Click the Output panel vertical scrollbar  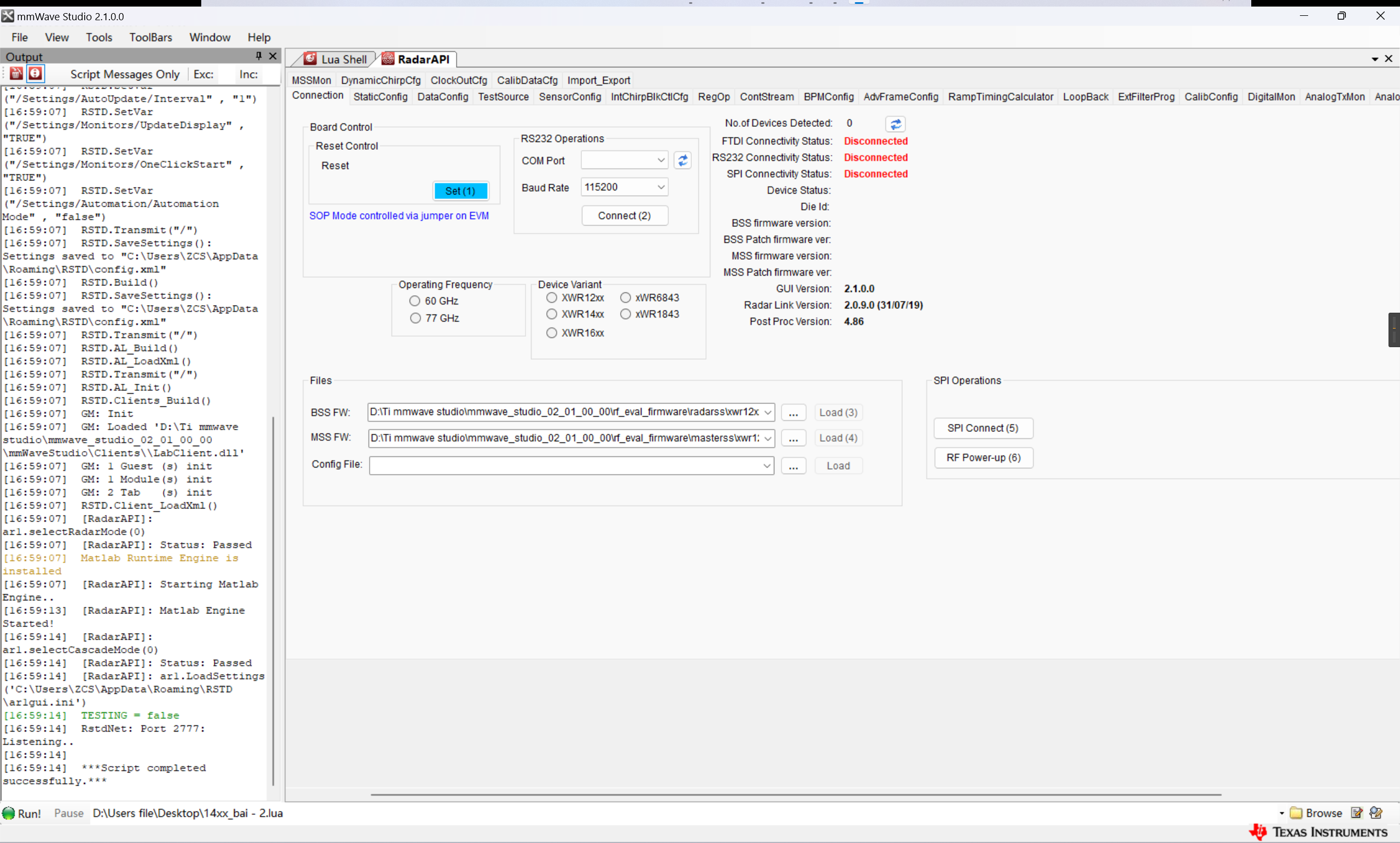pyautogui.click(x=273, y=596)
